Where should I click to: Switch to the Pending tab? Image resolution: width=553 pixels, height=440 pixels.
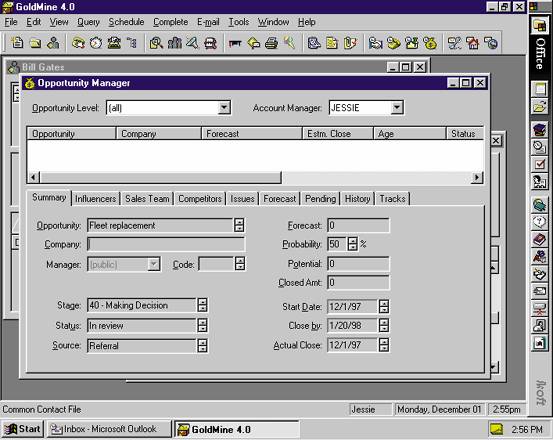[x=320, y=199]
